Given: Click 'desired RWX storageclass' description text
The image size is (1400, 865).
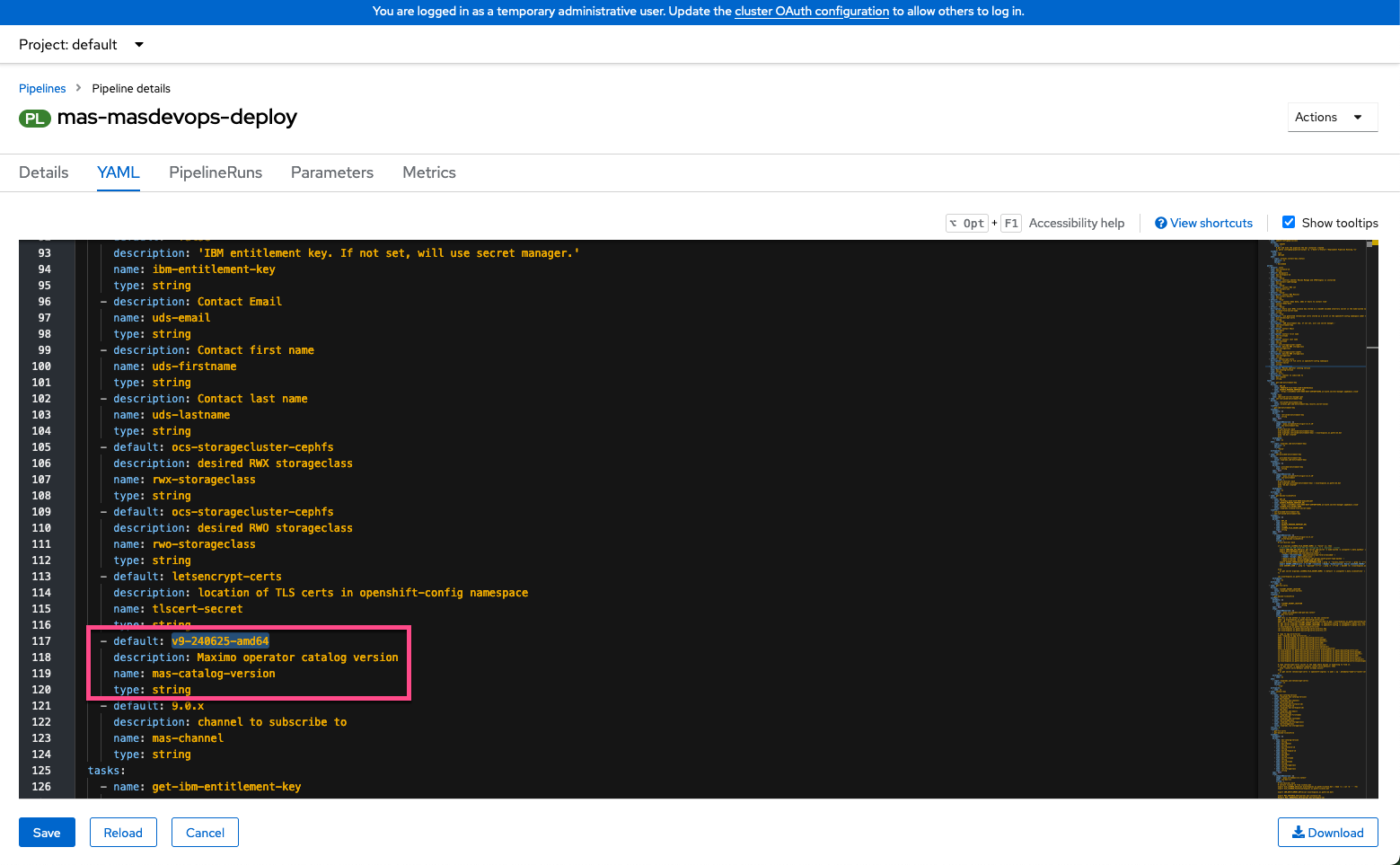Looking at the screenshot, I should pos(275,463).
